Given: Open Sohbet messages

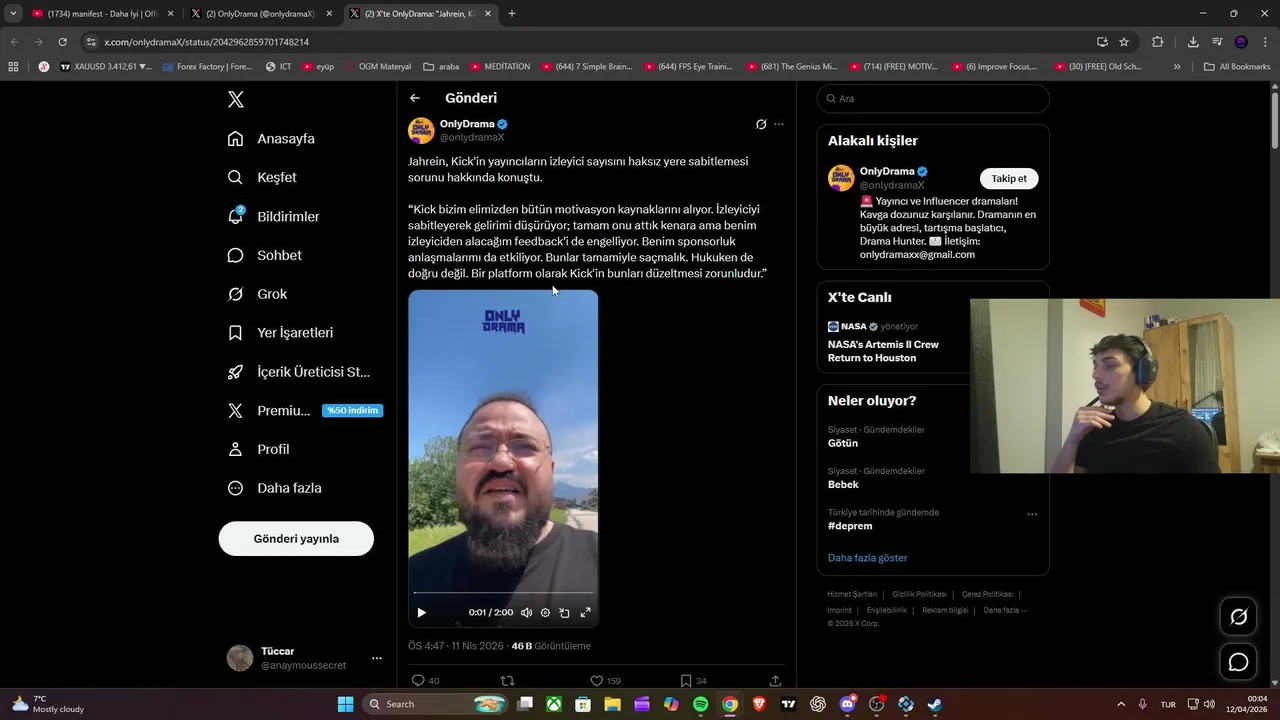Looking at the screenshot, I should [x=264, y=255].
